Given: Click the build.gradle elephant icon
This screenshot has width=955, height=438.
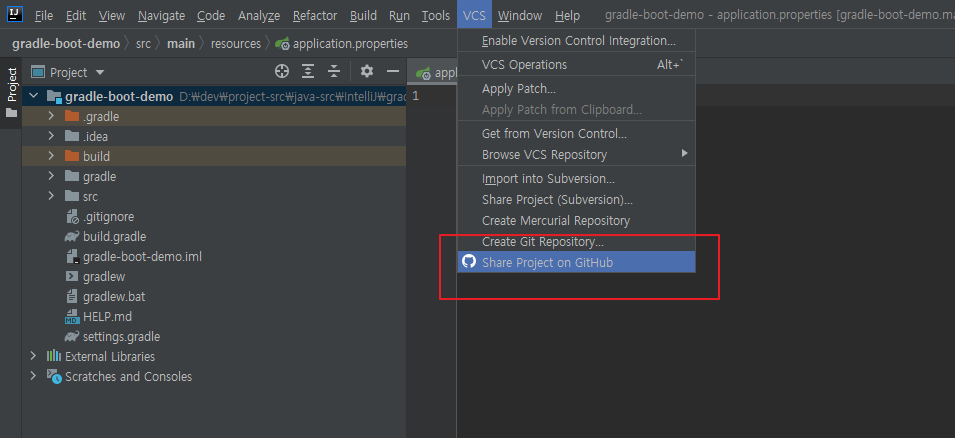Looking at the screenshot, I should click(72, 236).
